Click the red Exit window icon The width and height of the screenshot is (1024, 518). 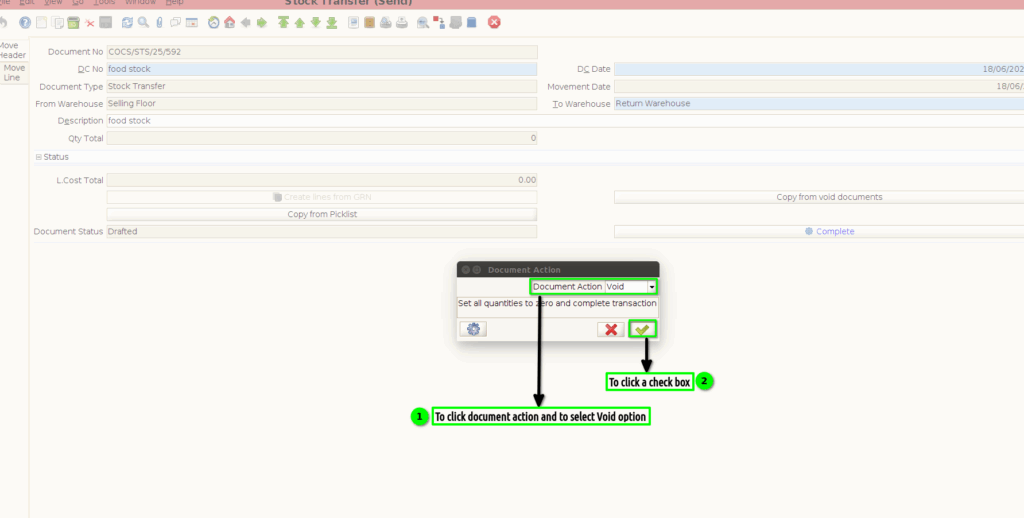coord(494,23)
